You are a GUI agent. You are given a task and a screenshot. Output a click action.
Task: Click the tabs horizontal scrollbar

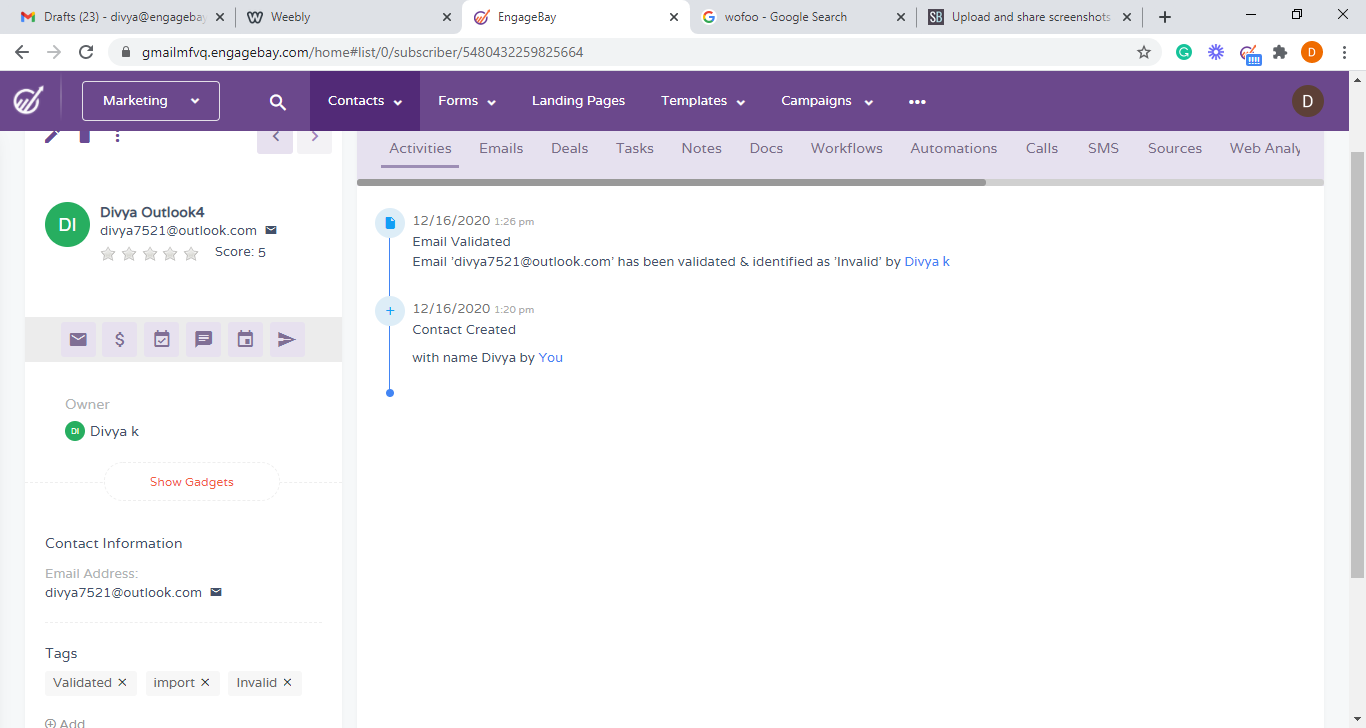tap(671, 183)
